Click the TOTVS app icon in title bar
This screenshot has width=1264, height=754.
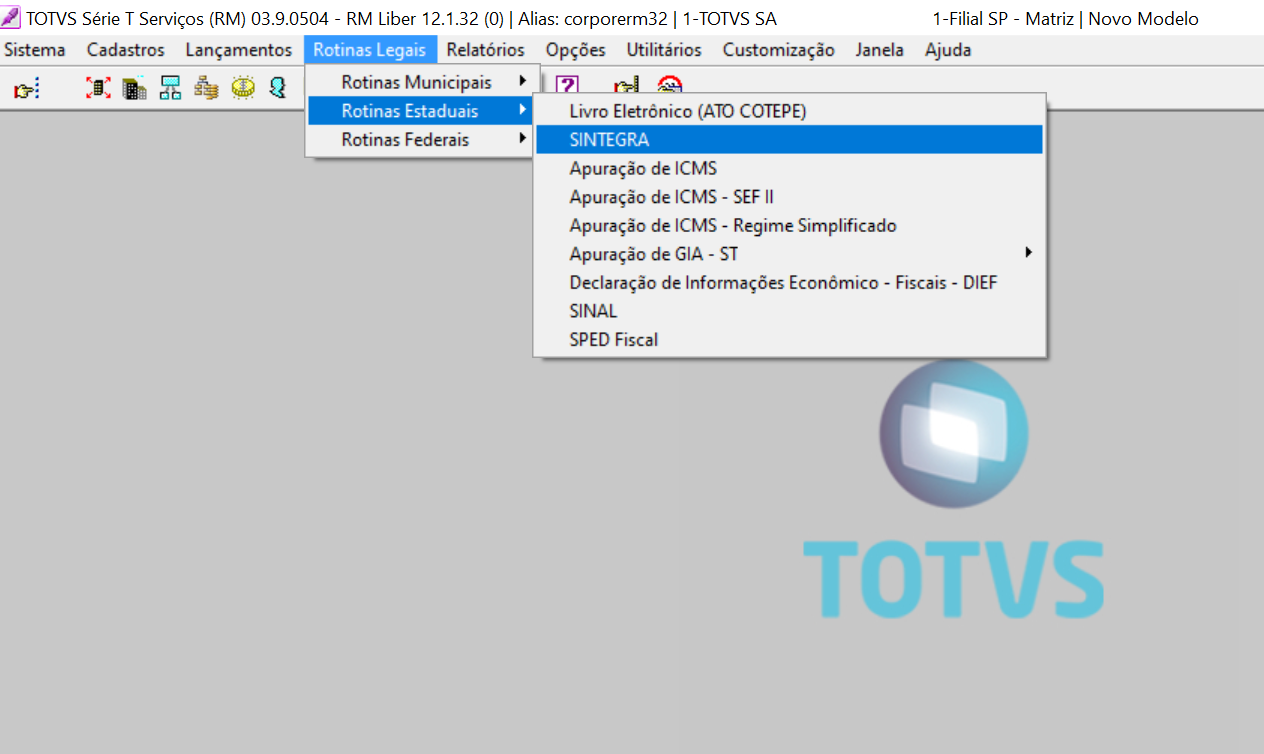(x=11, y=18)
